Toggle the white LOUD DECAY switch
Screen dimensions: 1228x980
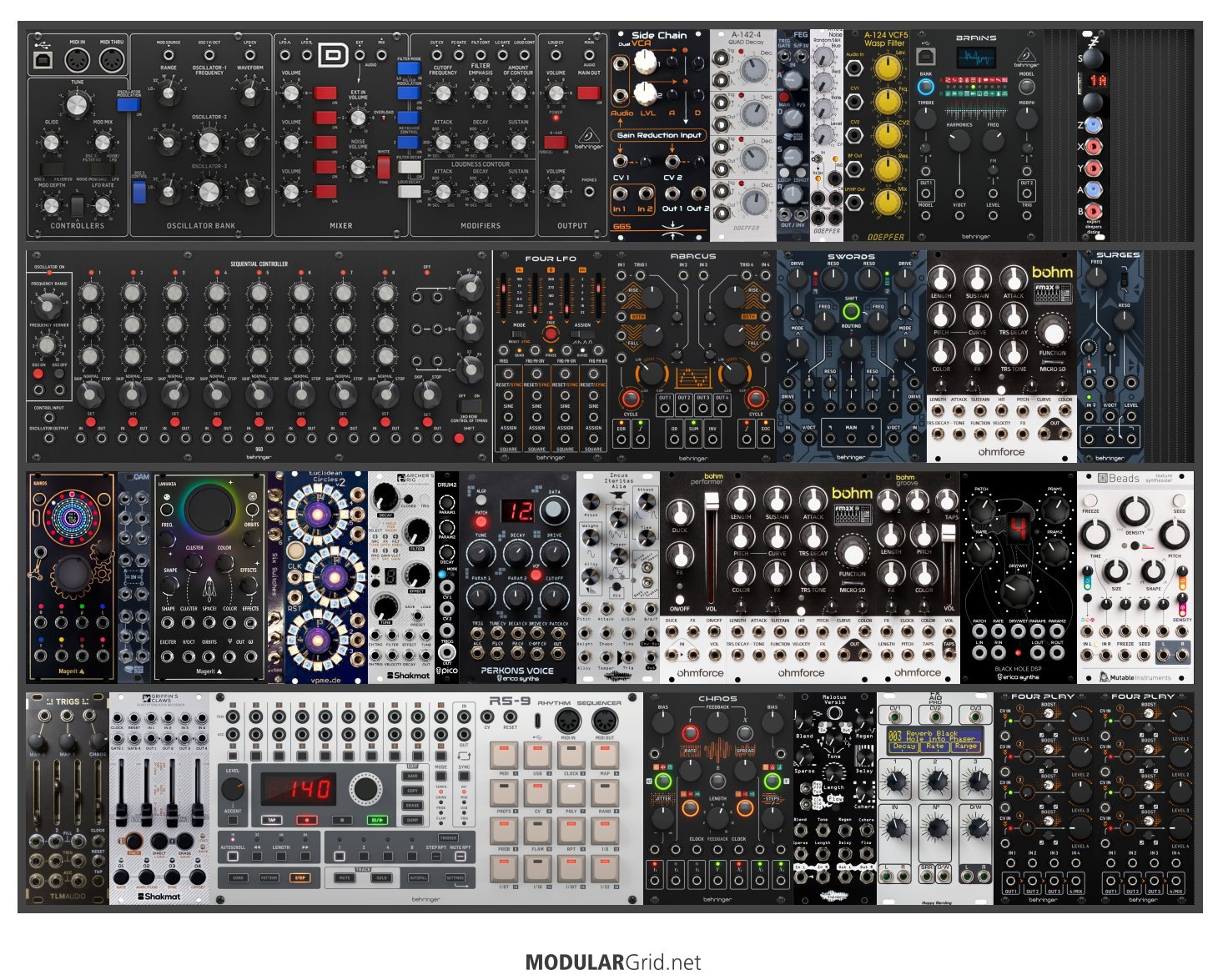[408, 192]
